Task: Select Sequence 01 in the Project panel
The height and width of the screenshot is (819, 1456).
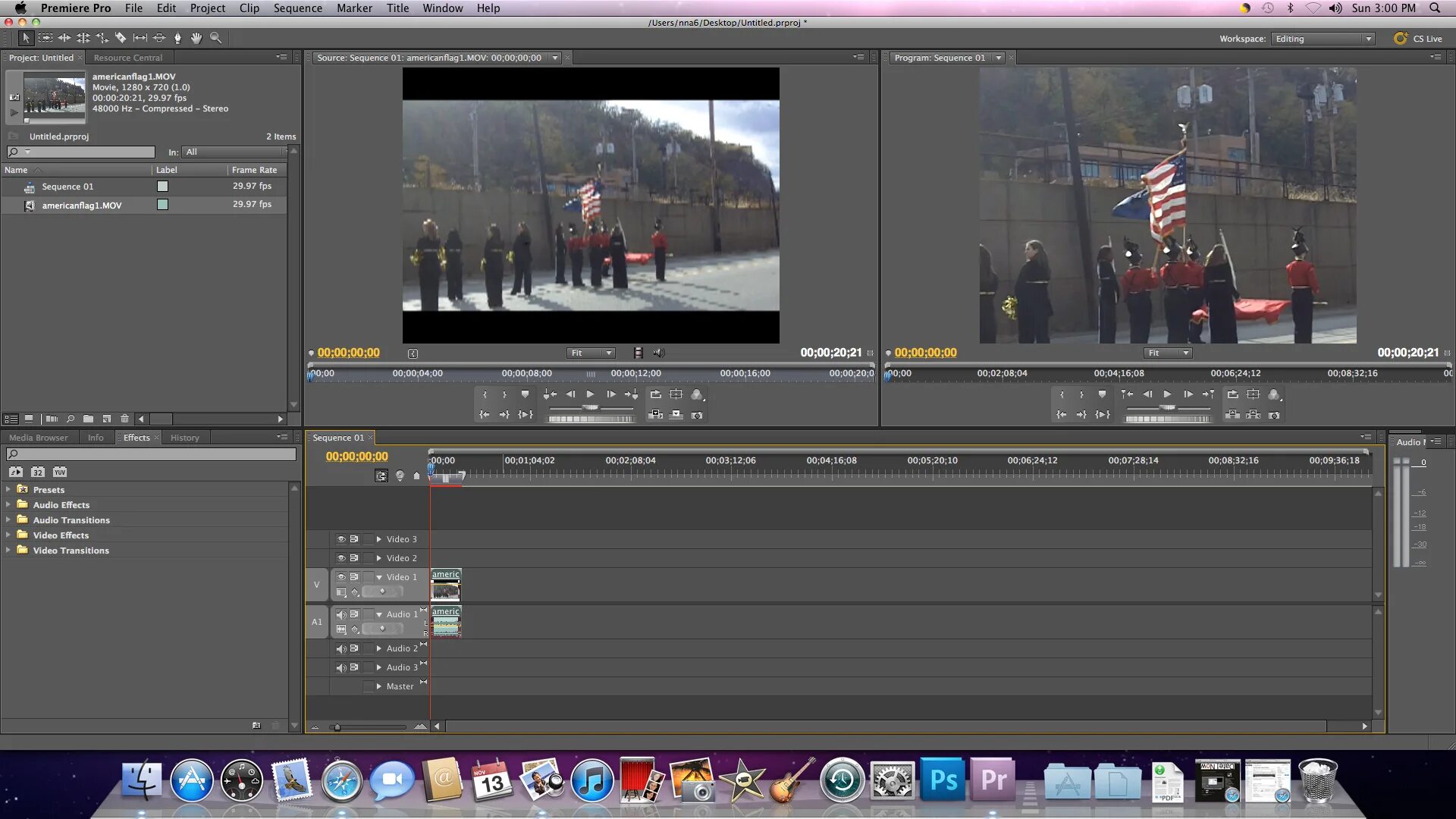Action: (67, 187)
